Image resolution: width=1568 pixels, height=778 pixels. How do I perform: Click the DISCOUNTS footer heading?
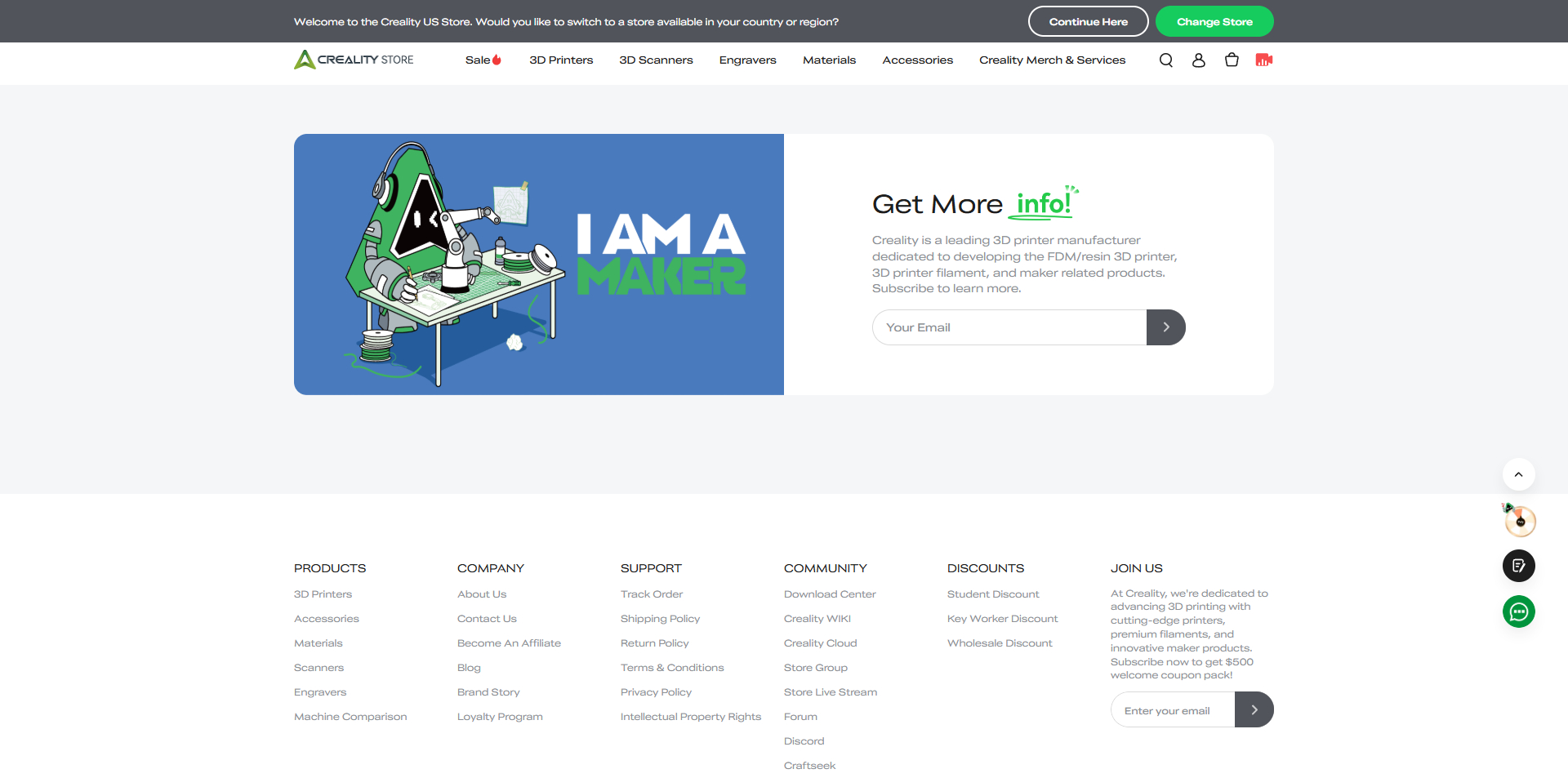[x=986, y=568]
